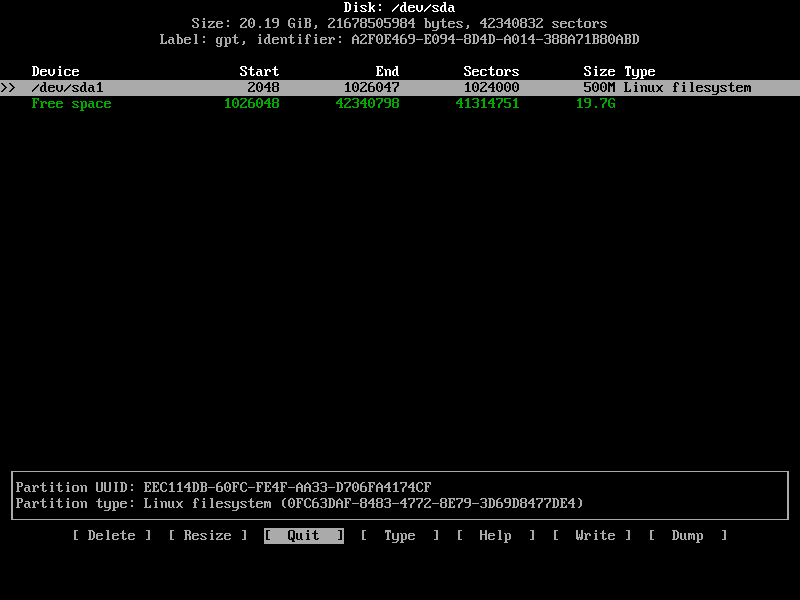Click the Start column header
Screen dimensions: 800x600
click(258, 71)
